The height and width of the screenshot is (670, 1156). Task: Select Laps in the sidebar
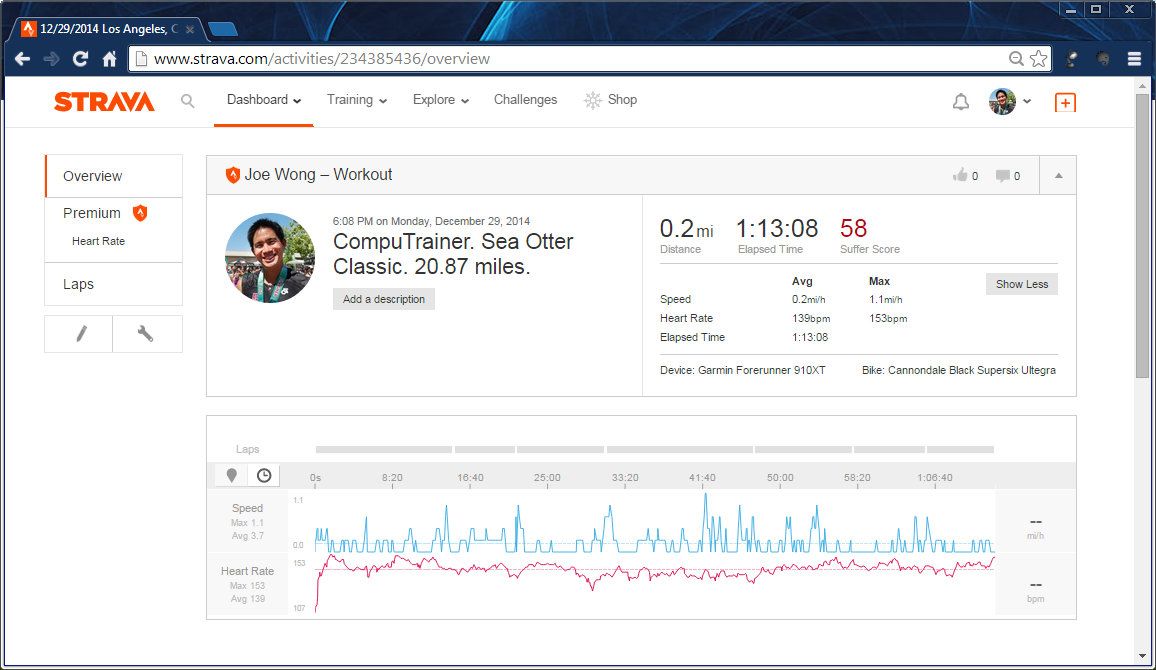click(x=78, y=284)
